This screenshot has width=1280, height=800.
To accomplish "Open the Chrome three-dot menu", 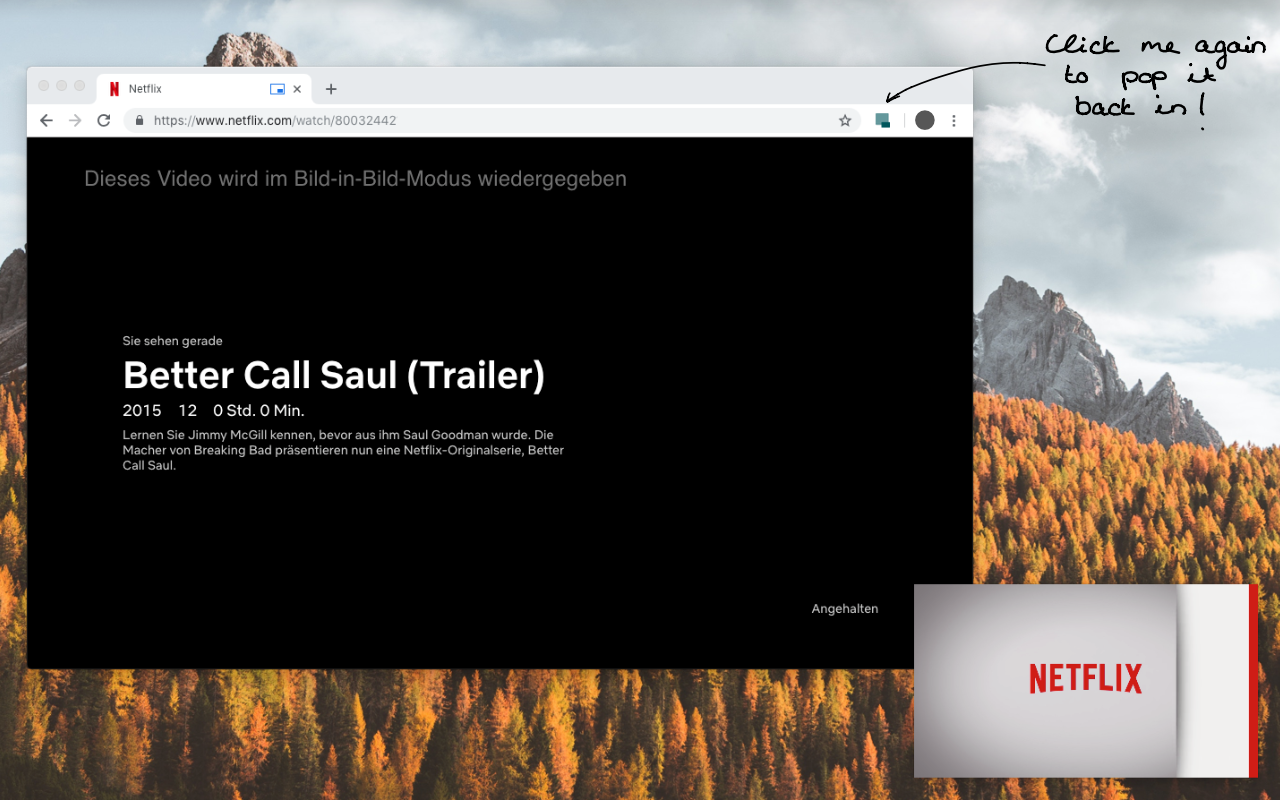I will [954, 120].
